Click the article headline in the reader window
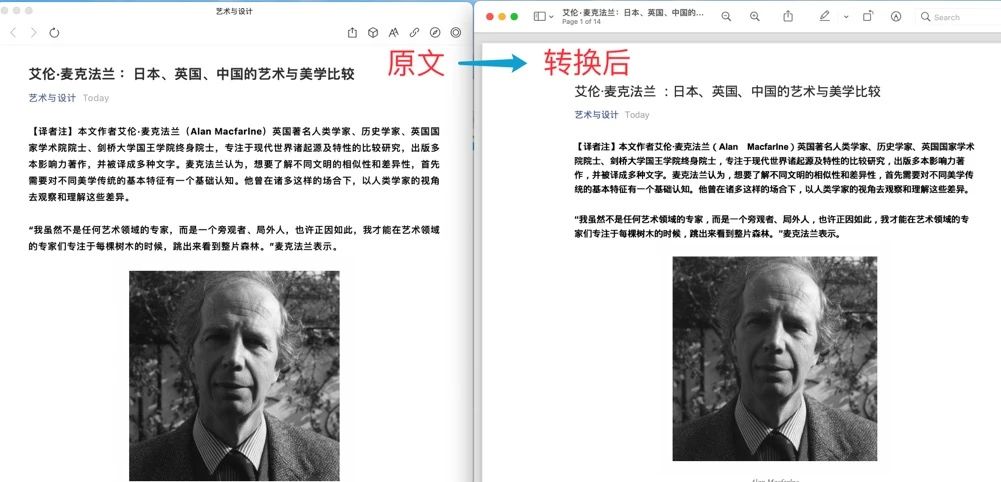Screen dimensions: 1001x482 click(x=192, y=74)
